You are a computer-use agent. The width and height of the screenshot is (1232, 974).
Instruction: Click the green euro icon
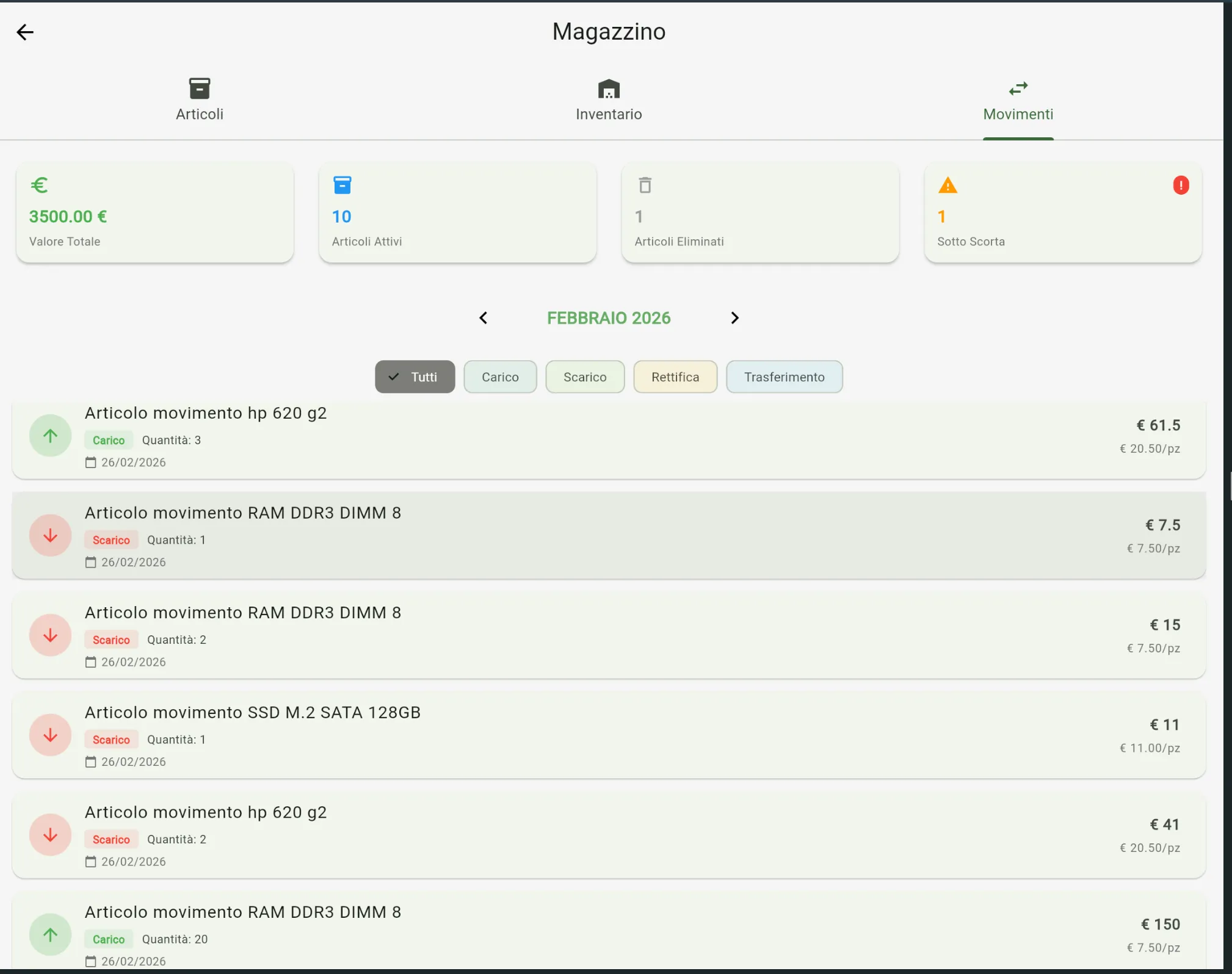pyautogui.click(x=39, y=185)
